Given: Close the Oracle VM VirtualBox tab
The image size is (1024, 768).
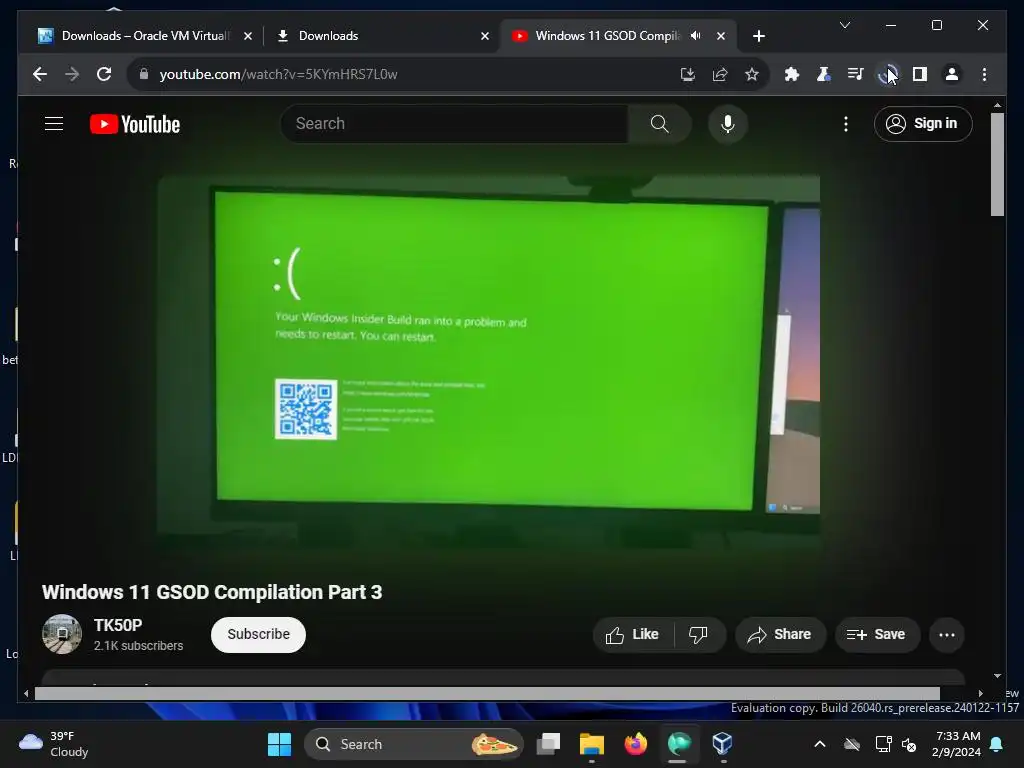Looking at the screenshot, I should (x=248, y=36).
